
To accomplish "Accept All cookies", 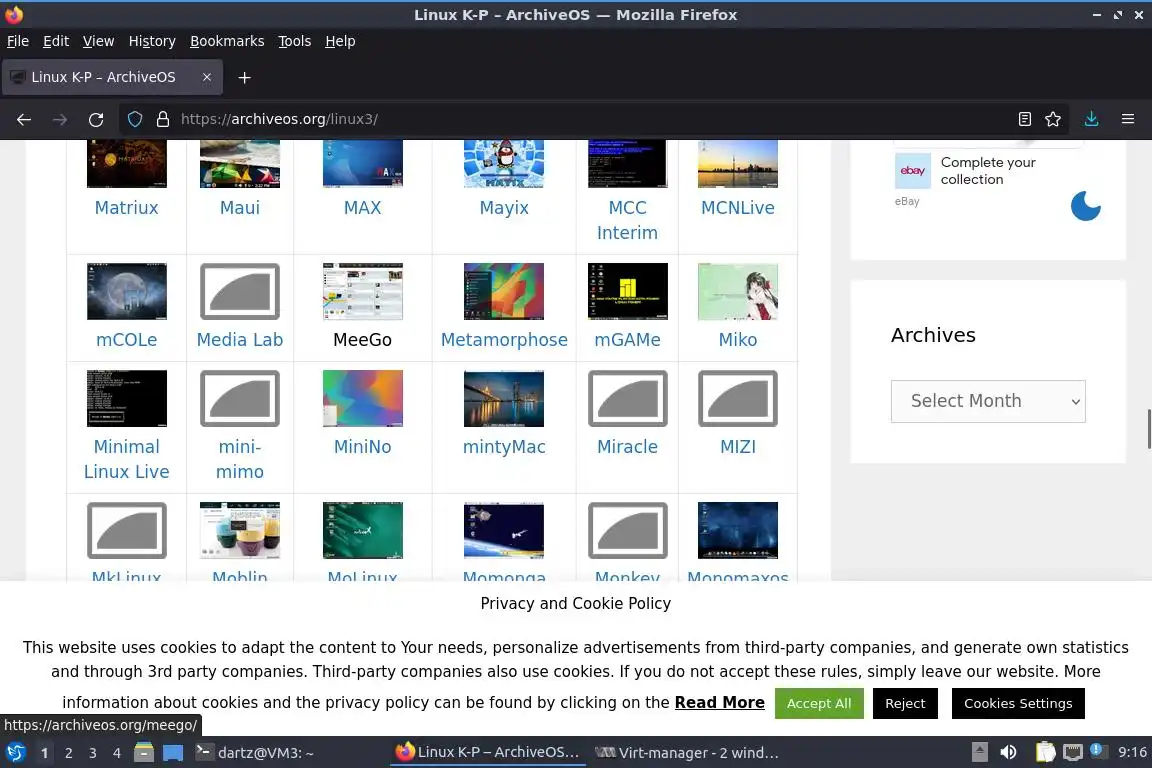I will click(818, 703).
